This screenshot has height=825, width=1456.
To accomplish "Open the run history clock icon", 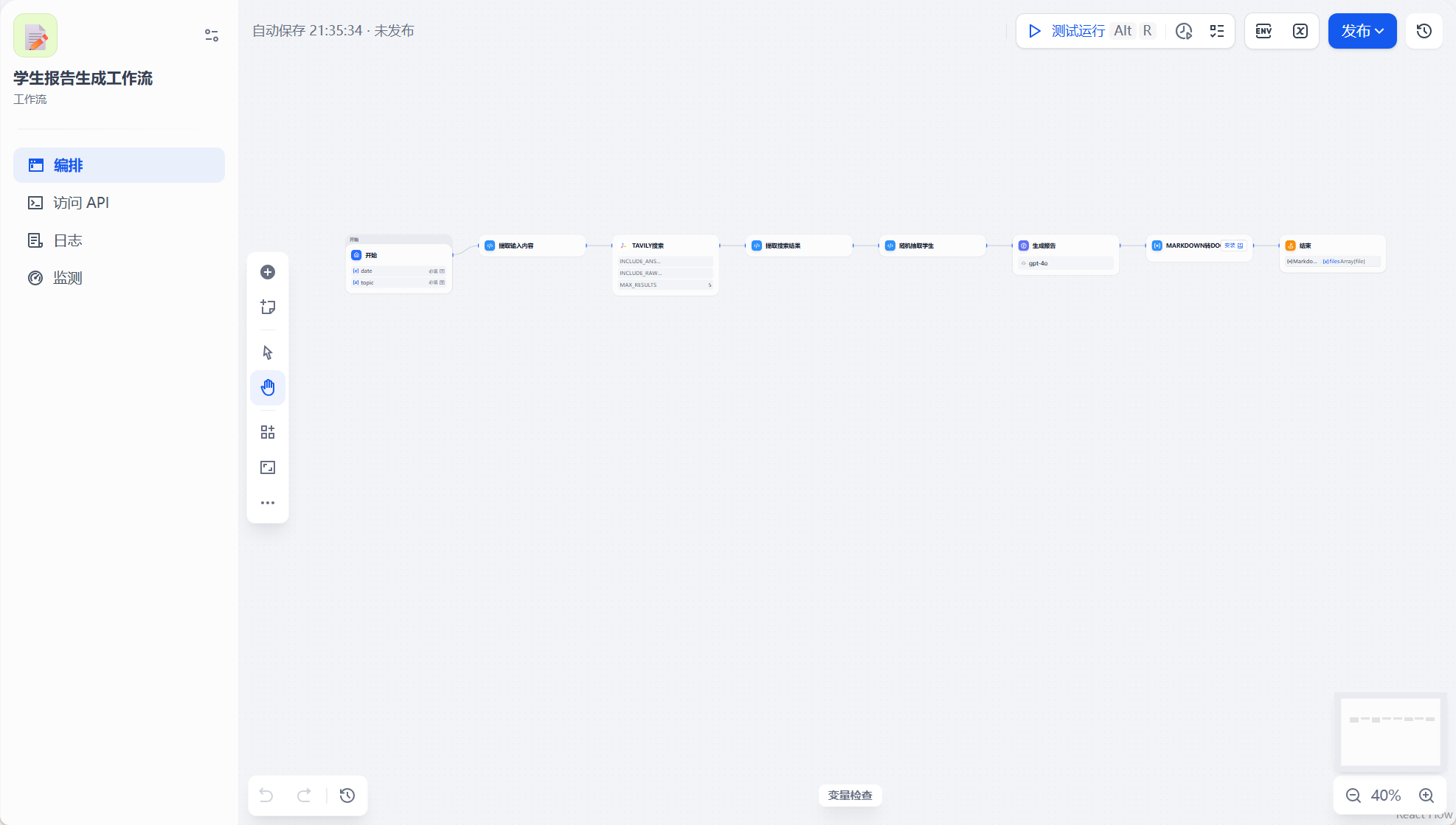I will click(x=1184, y=31).
